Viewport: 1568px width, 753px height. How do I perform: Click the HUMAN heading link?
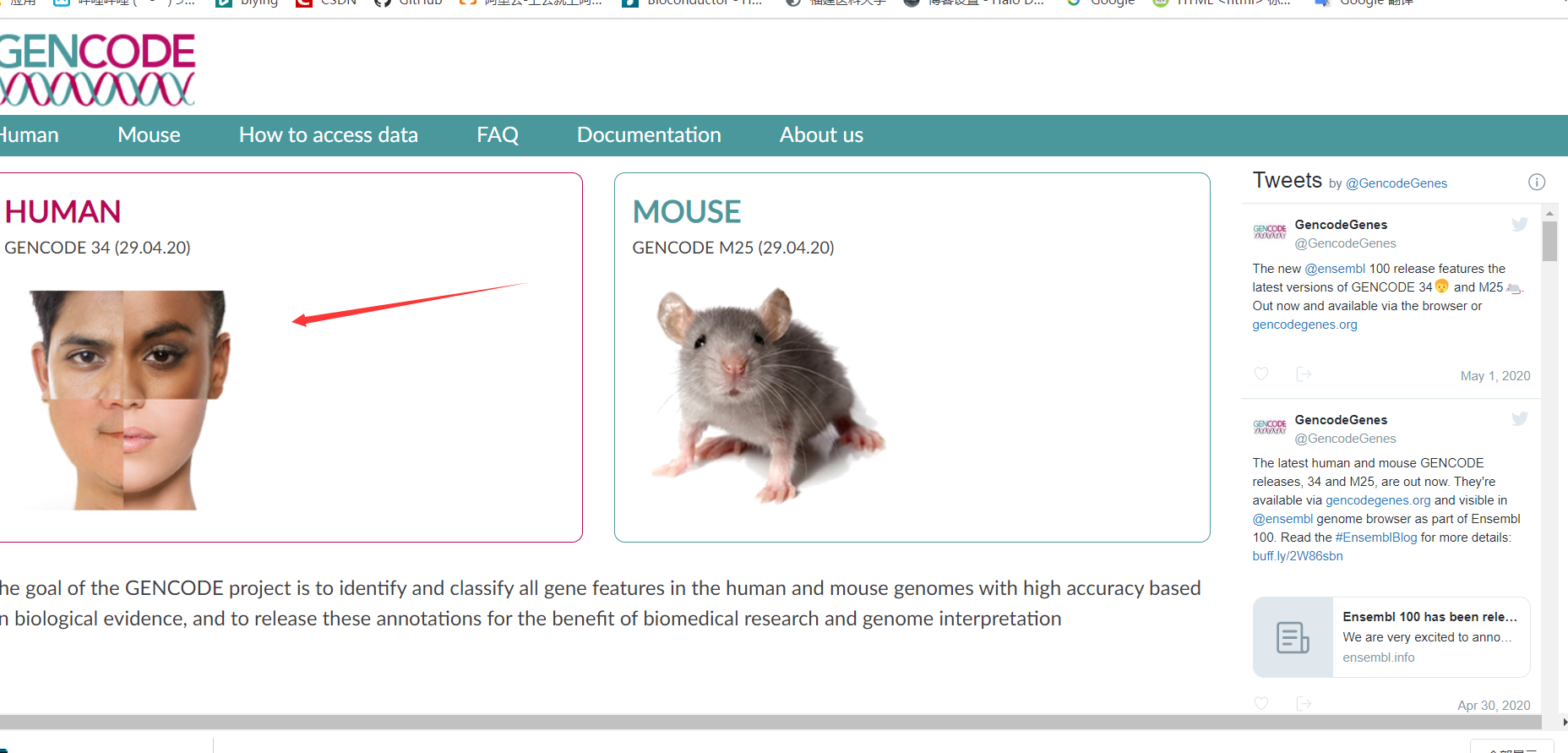click(63, 212)
